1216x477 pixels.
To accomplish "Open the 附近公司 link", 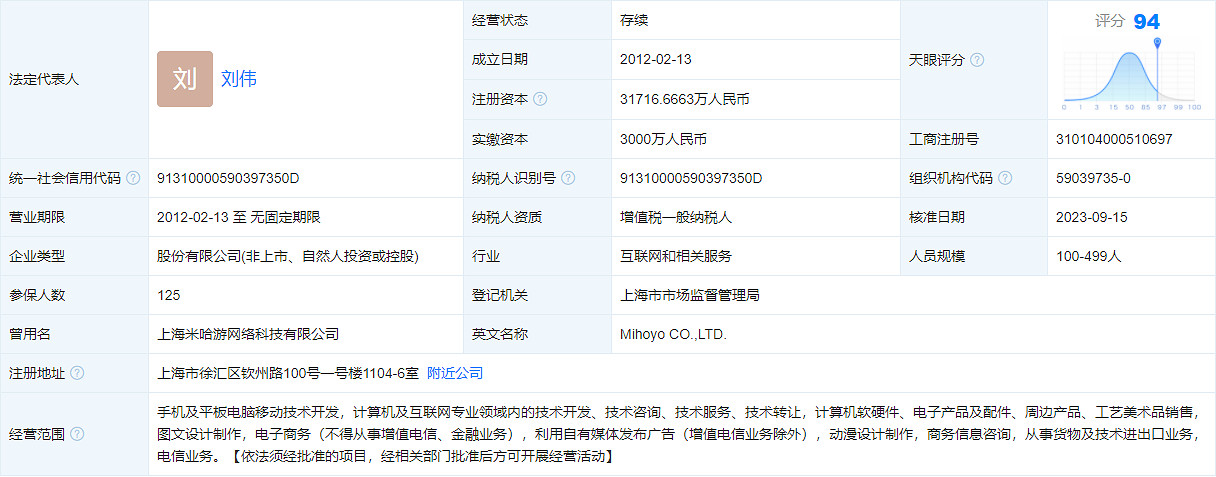I will click(x=455, y=373).
